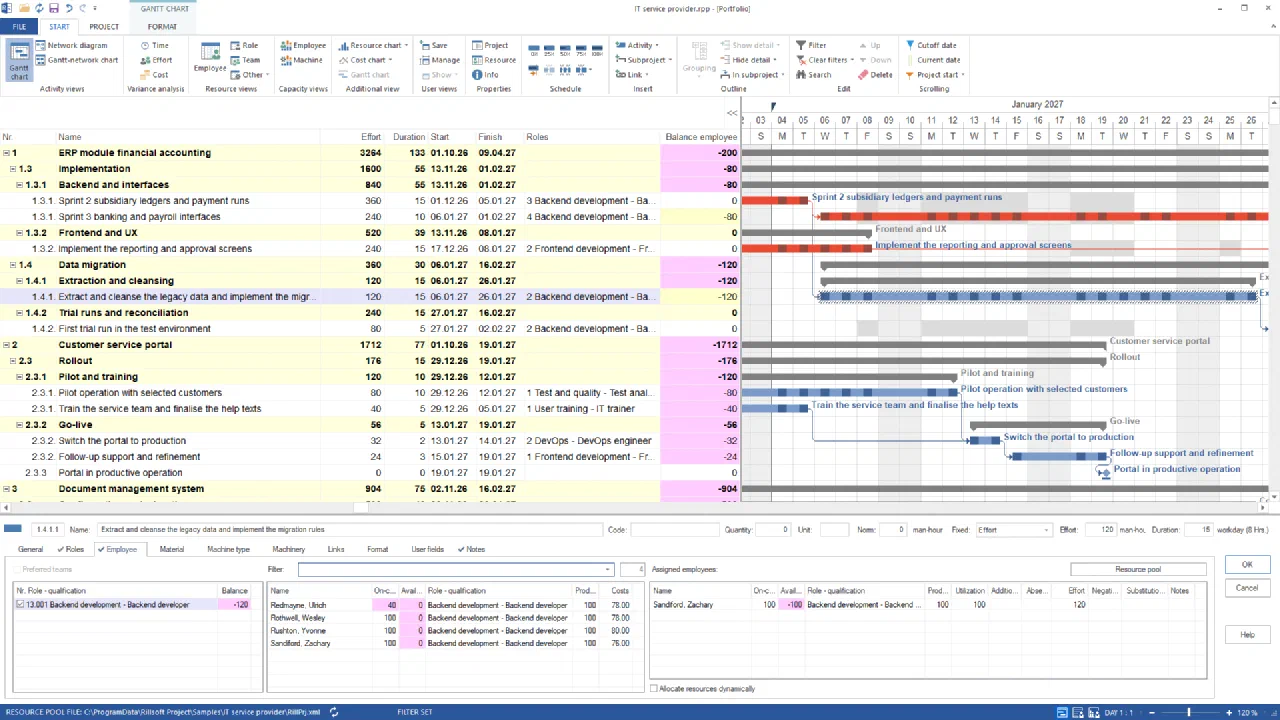Open the Roles tab
Image resolution: width=1280 pixels, height=720 pixels.
point(70,549)
